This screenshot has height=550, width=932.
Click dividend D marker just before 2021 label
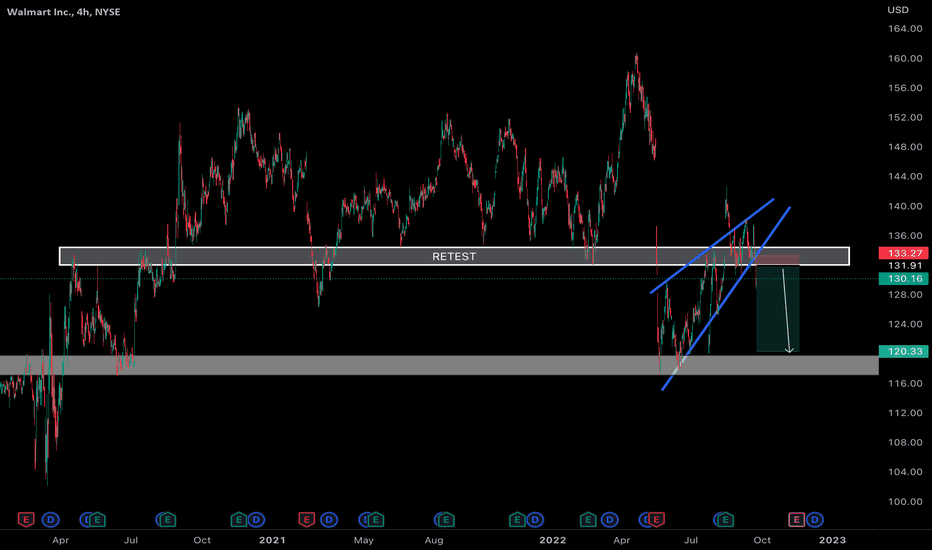[256, 520]
